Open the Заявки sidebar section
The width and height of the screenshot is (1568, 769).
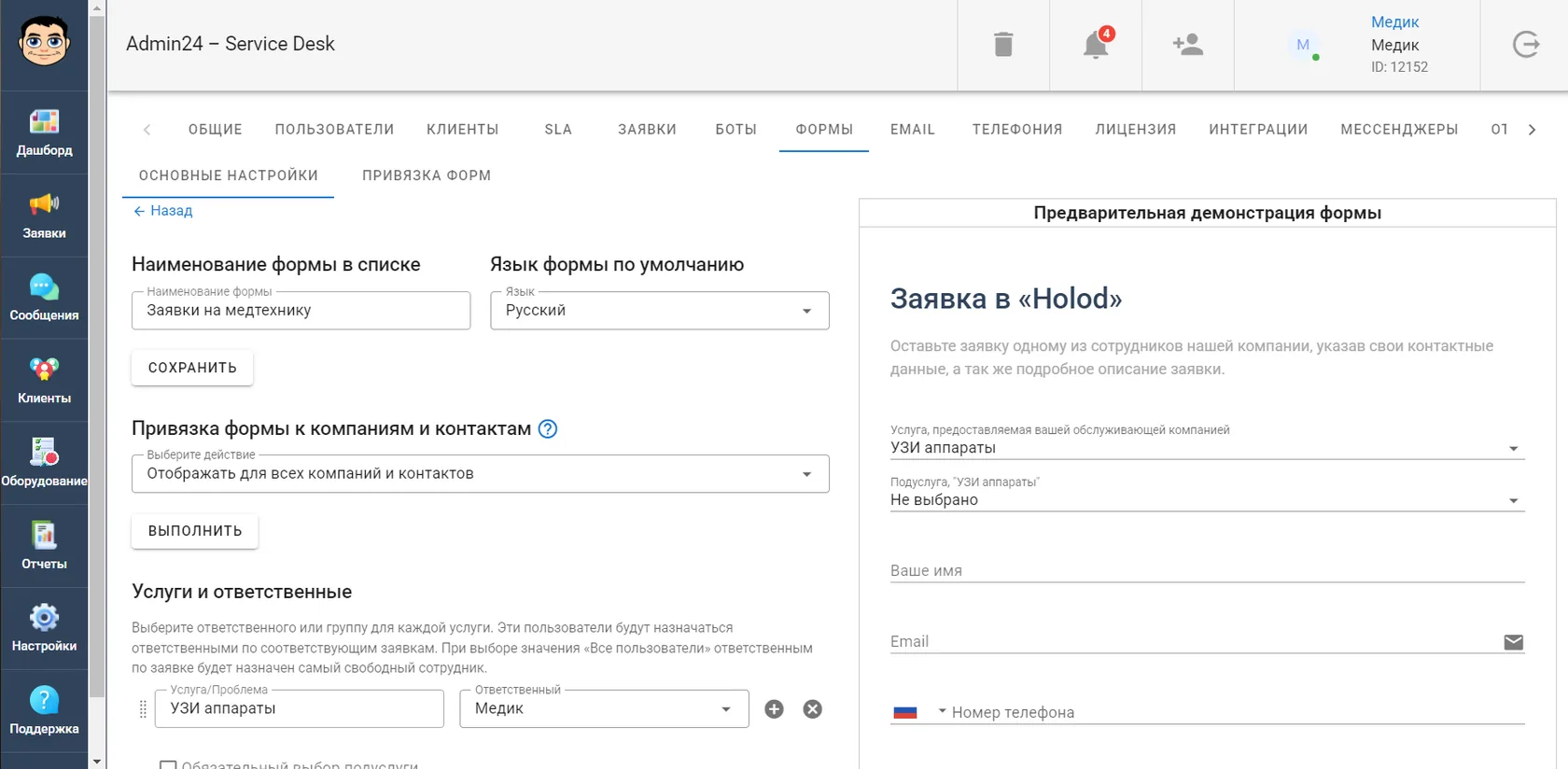(44, 216)
